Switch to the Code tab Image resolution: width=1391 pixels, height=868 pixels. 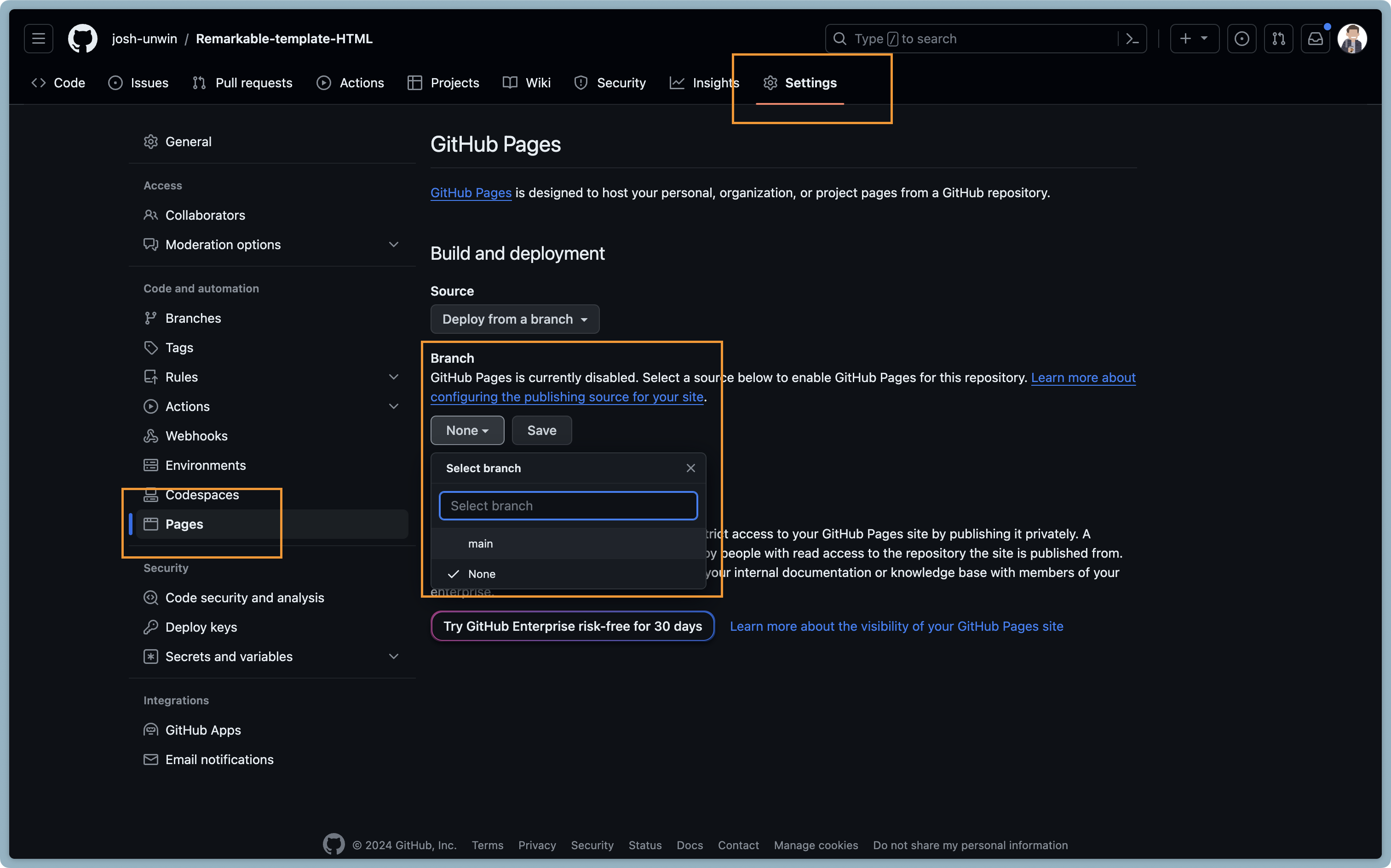click(58, 83)
